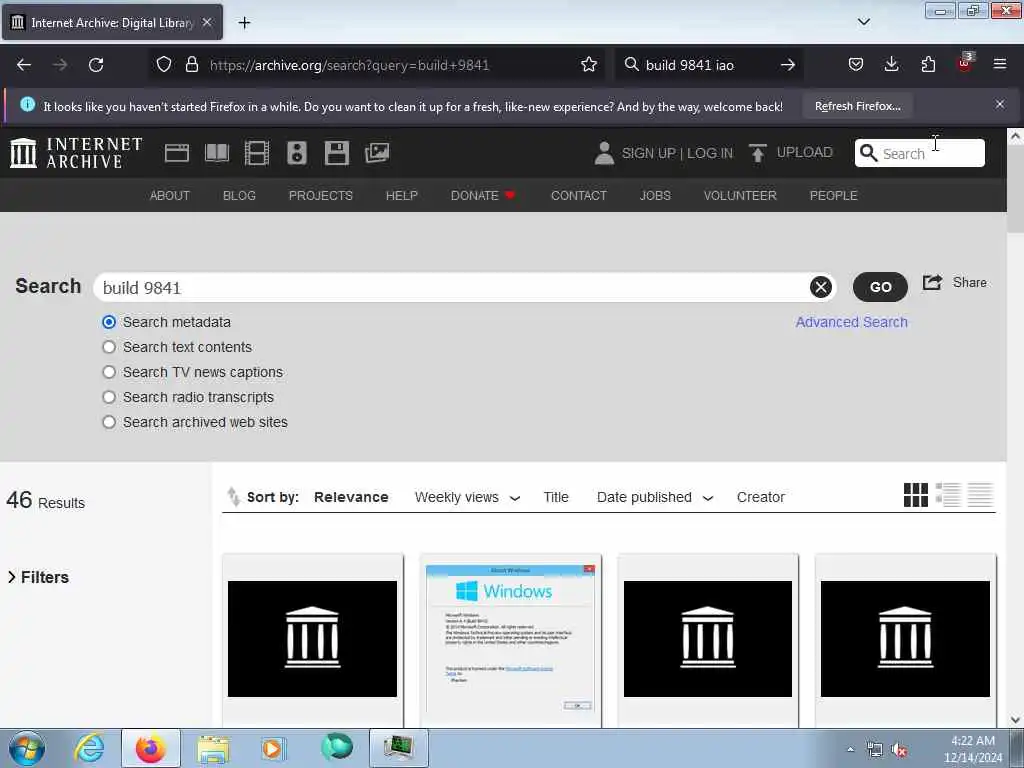This screenshot has width=1024, height=768.
Task: Go back to the previous page
Action: click(x=24, y=65)
